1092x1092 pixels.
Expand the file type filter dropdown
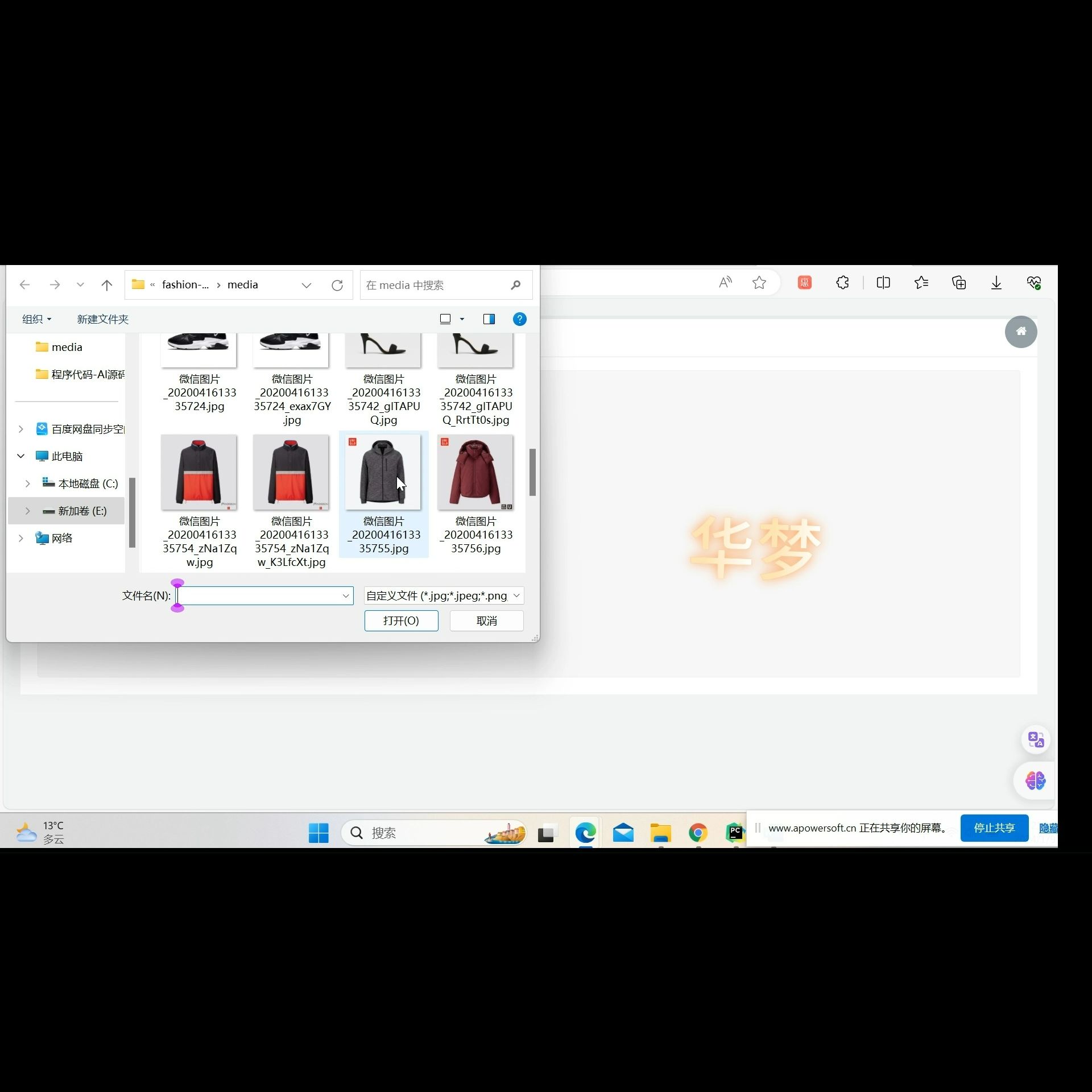[516, 595]
